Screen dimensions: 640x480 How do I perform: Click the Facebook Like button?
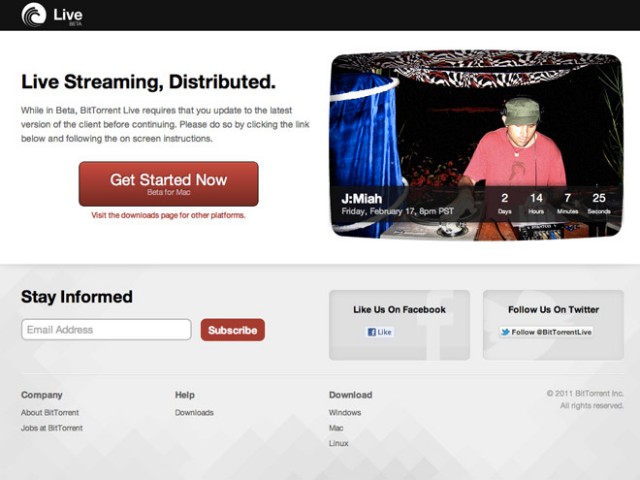point(379,332)
